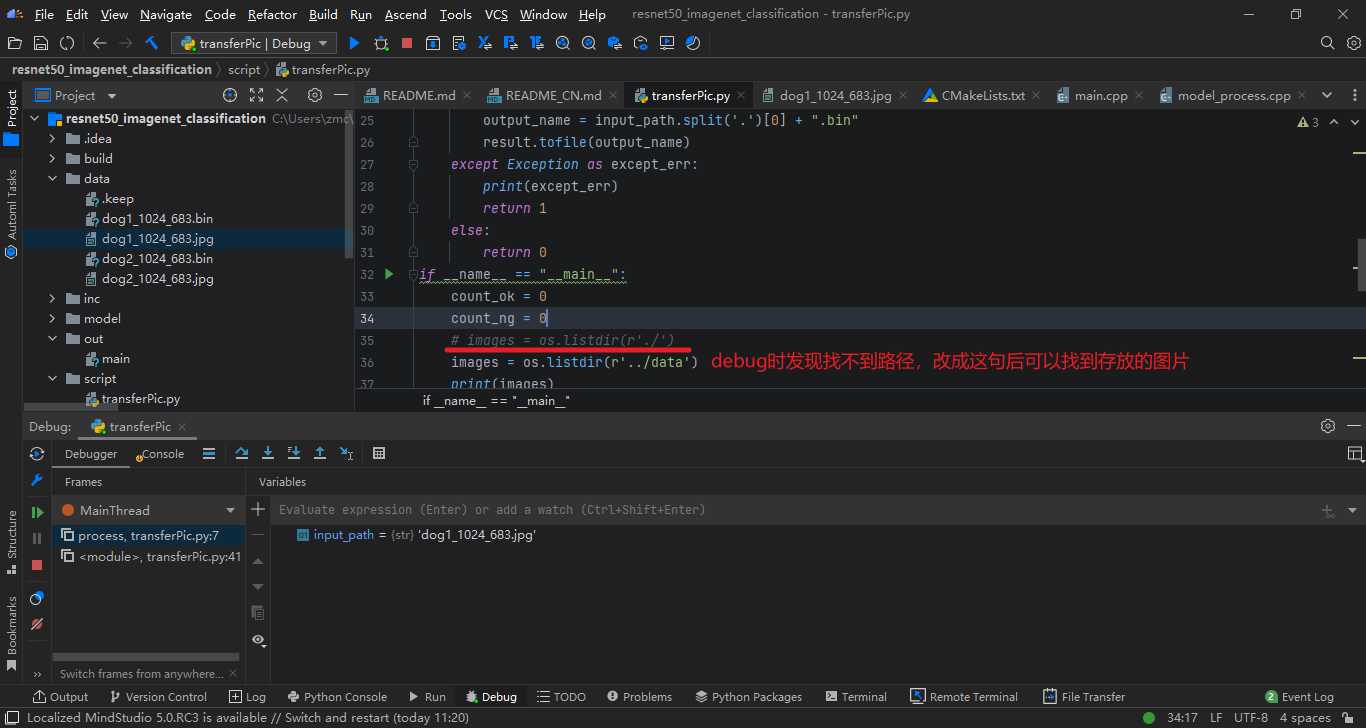Navigate back with the left arrow
This screenshot has height=728, width=1366.
99,43
